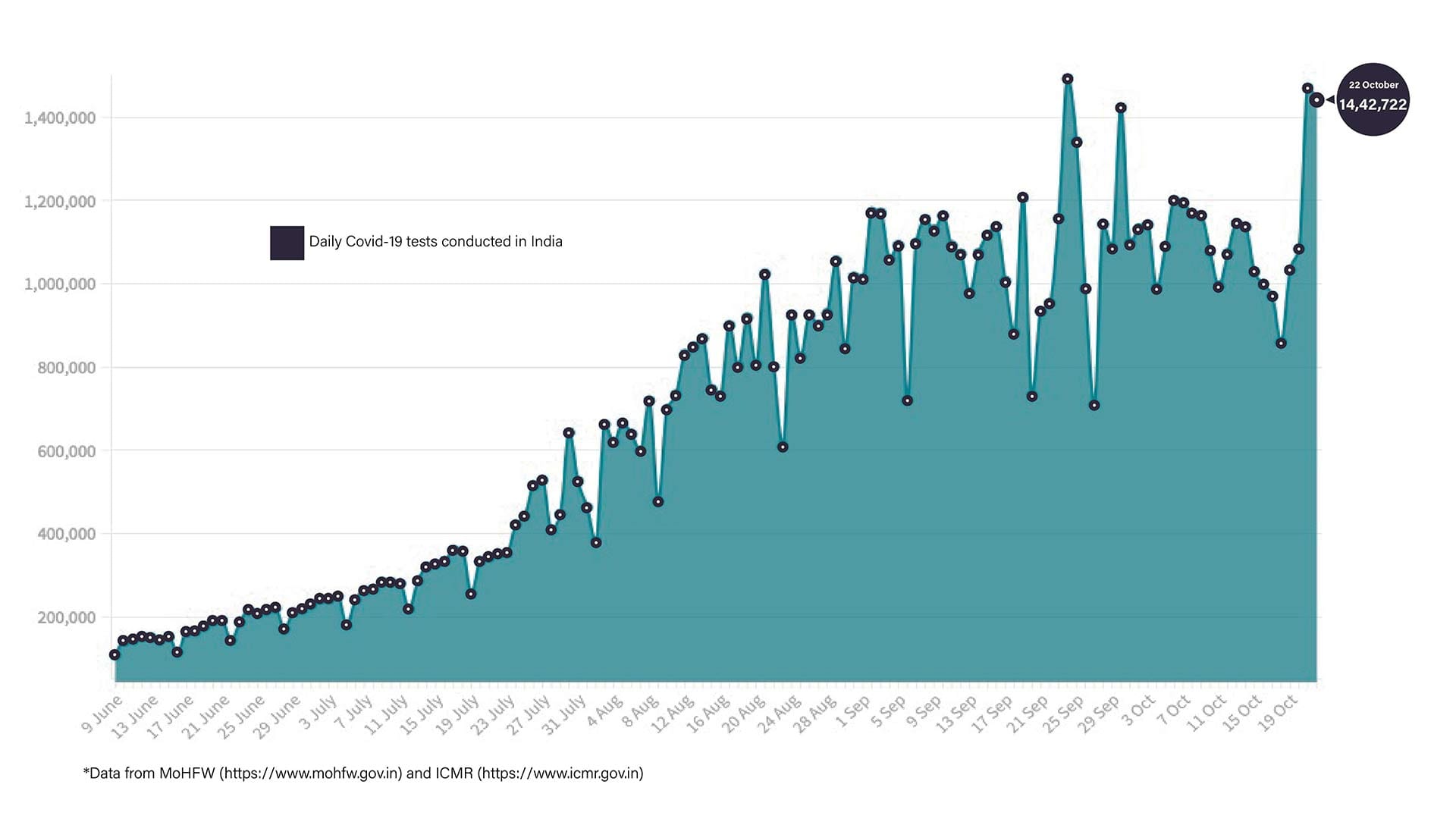
Task: Click the 29 Sep x-axis label
Action: click(1100, 714)
